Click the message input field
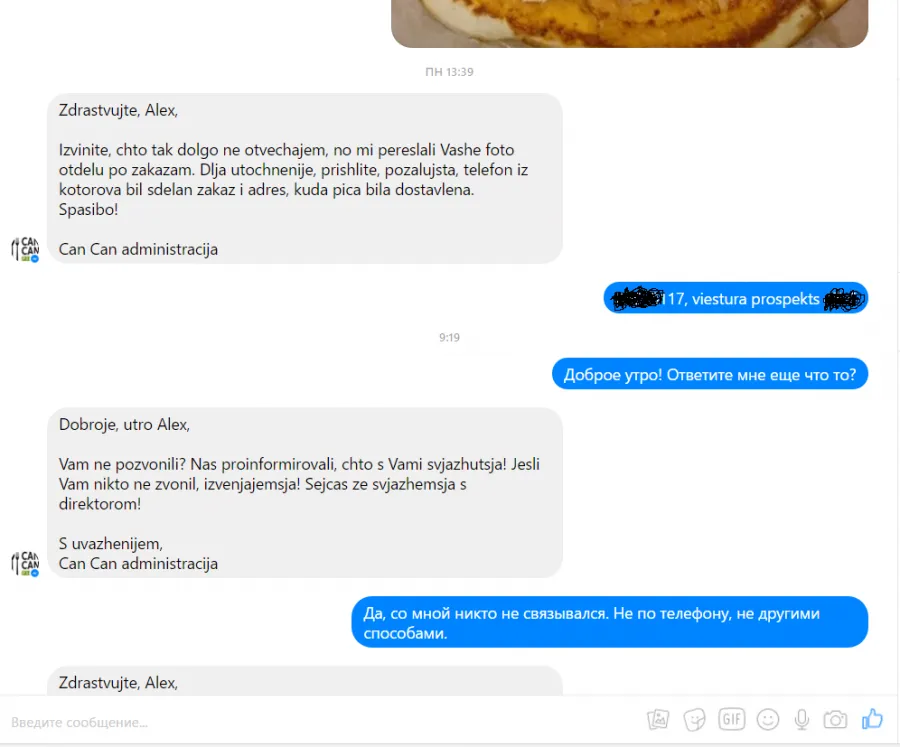The width and height of the screenshot is (900, 747). [321, 722]
